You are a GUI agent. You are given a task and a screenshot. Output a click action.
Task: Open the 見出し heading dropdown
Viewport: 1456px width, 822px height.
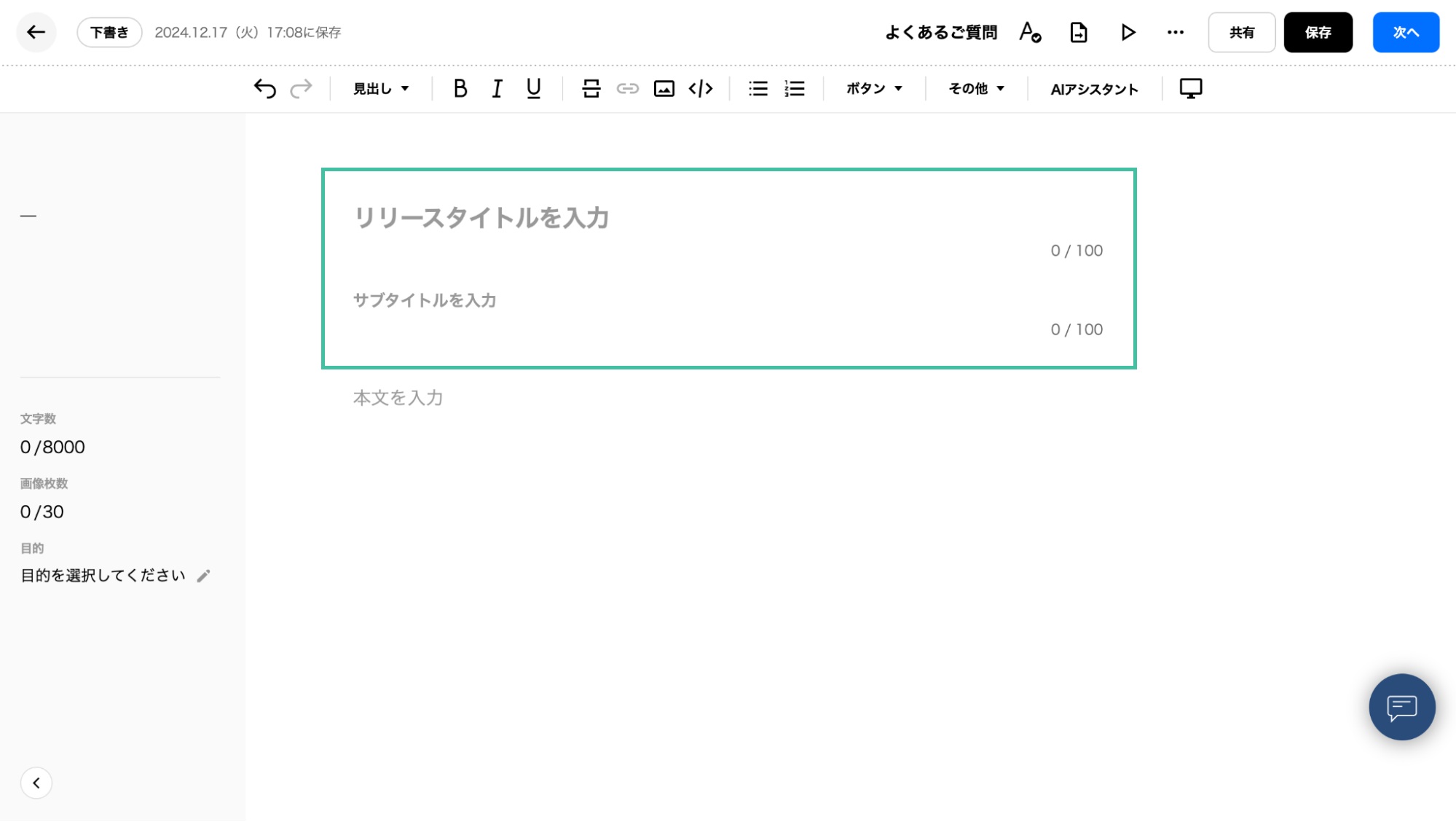click(381, 89)
